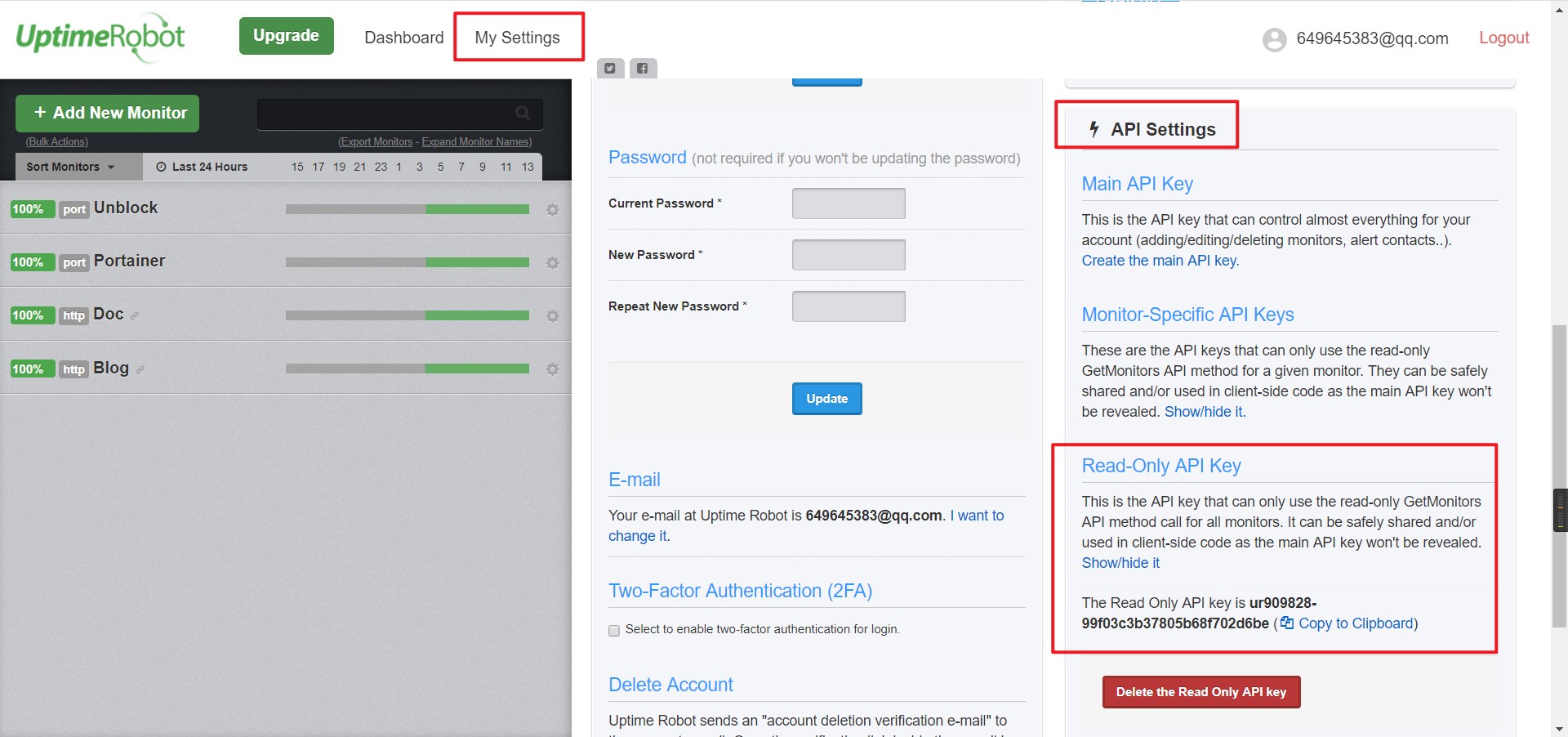Click the Two-Factor Authentication (2FA) heading
The image size is (1568, 737).
pos(741,591)
